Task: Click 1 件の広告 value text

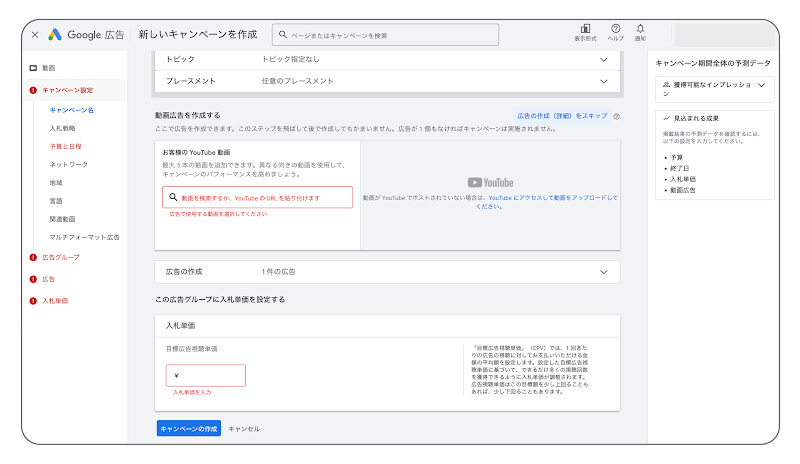Action: point(279,272)
